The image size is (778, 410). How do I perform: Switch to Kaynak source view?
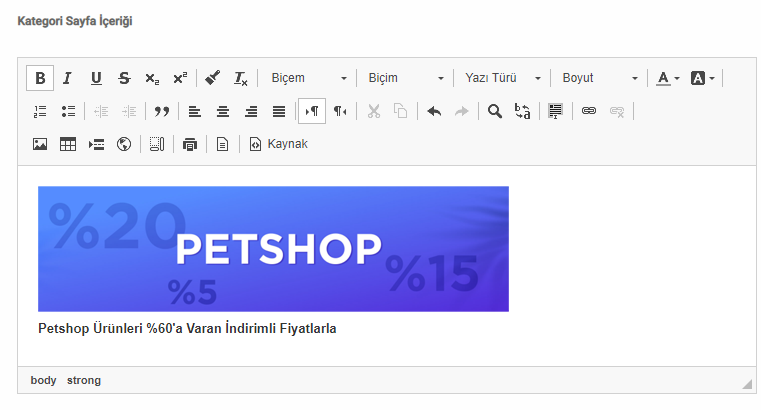click(x=279, y=144)
